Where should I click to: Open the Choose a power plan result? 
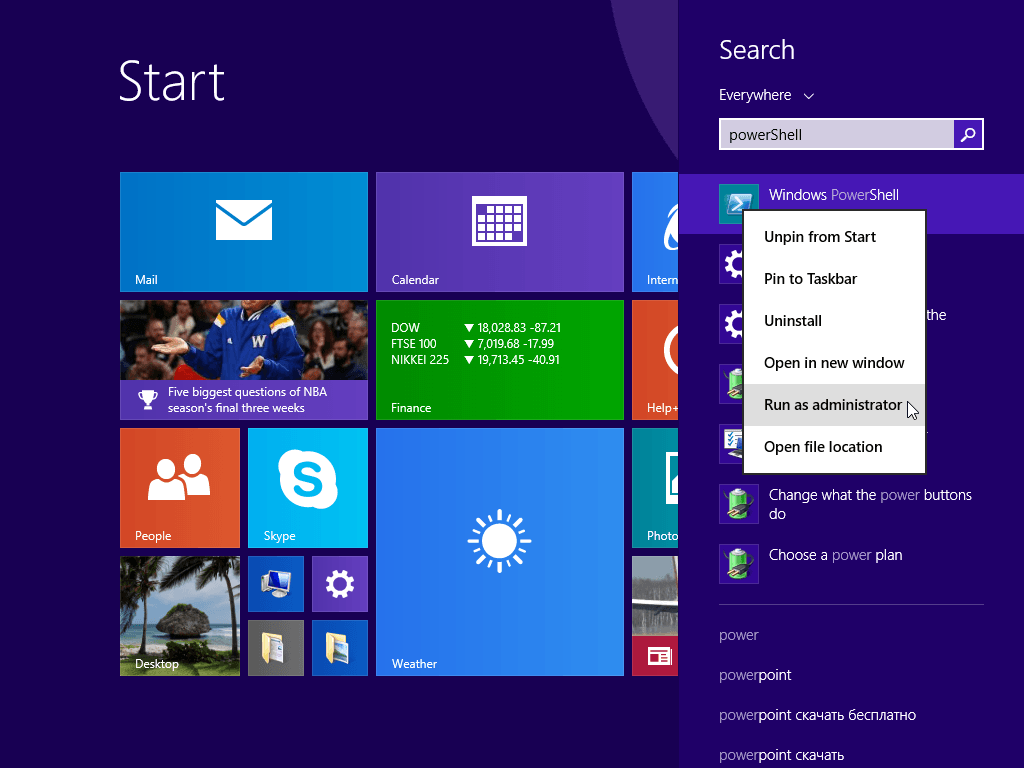coord(835,555)
